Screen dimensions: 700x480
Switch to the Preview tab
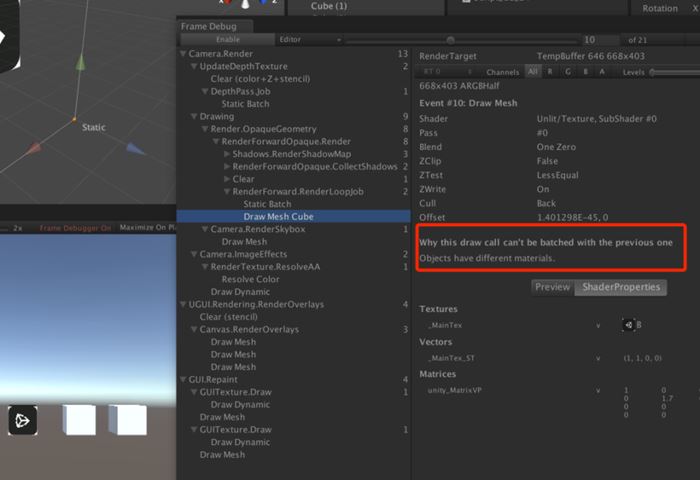(552, 287)
